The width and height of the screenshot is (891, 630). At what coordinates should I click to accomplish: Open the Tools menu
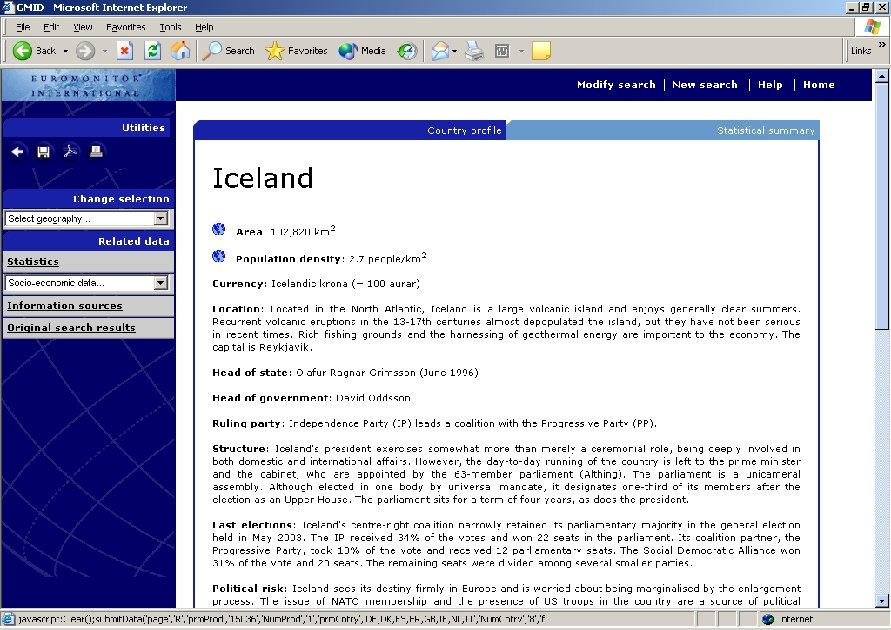click(170, 27)
